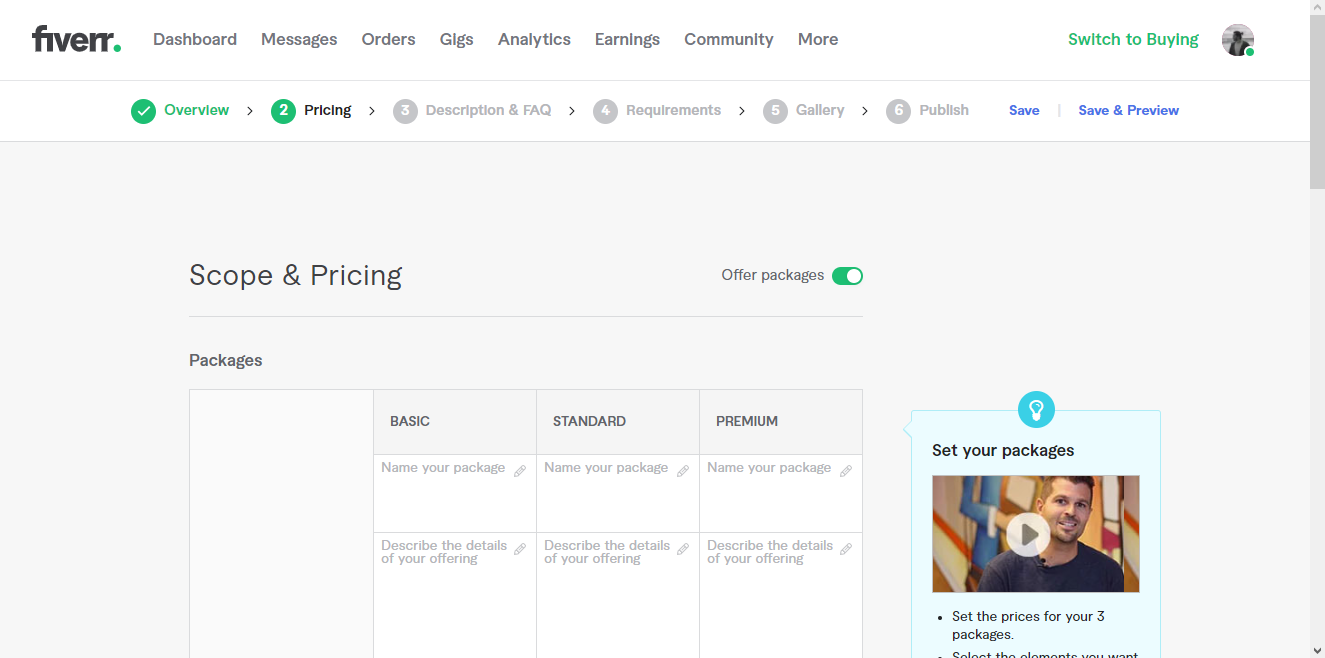Open the profile avatar menu
Image resolution: width=1325 pixels, height=658 pixels.
pos(1238,40)
